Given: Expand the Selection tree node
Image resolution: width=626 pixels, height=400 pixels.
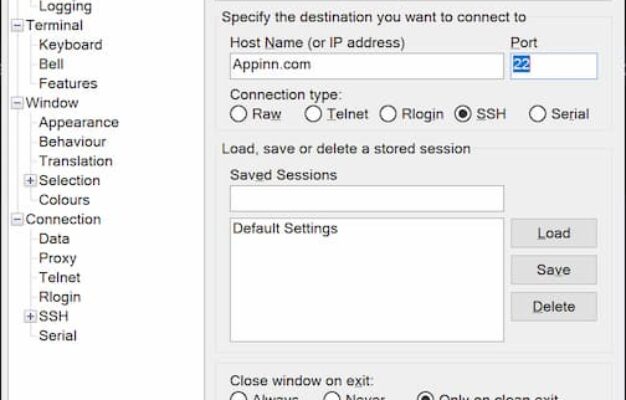Looking at the screenshot, I should pyautogui.click(x=31, y=181).
